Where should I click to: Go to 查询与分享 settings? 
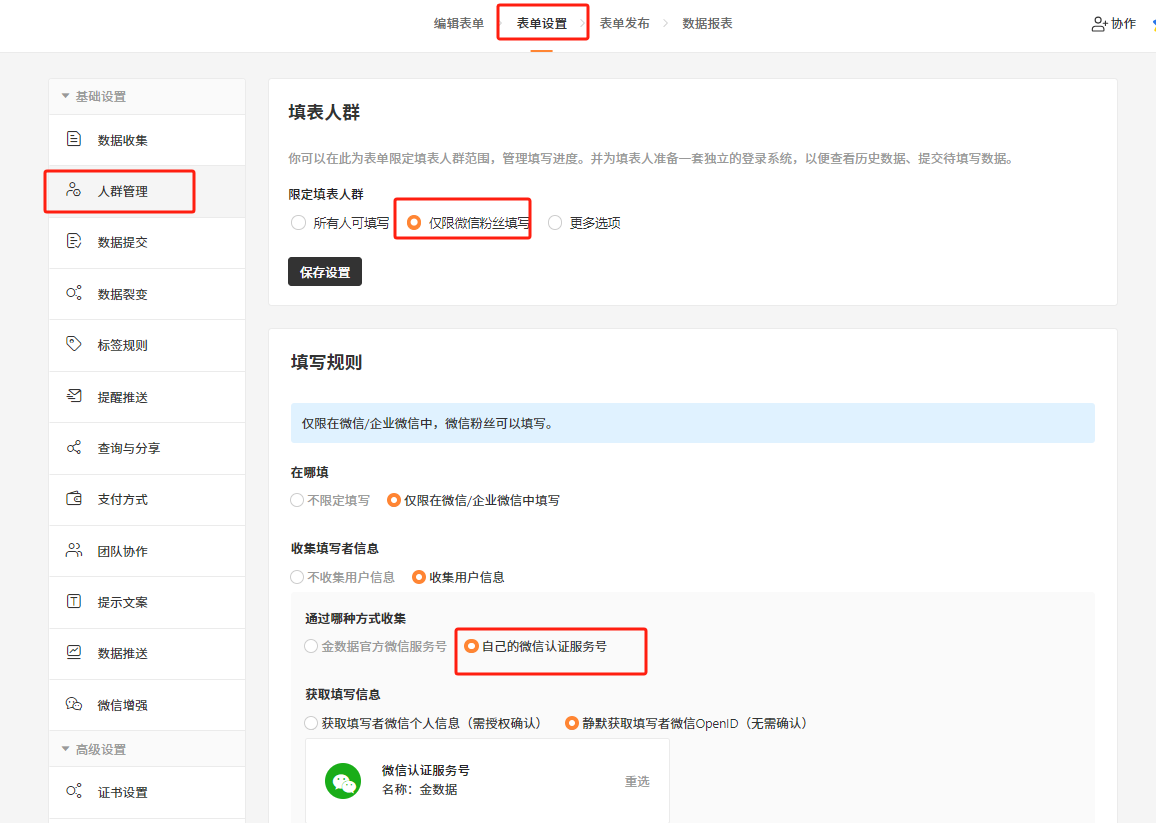(x=147, y=448)
